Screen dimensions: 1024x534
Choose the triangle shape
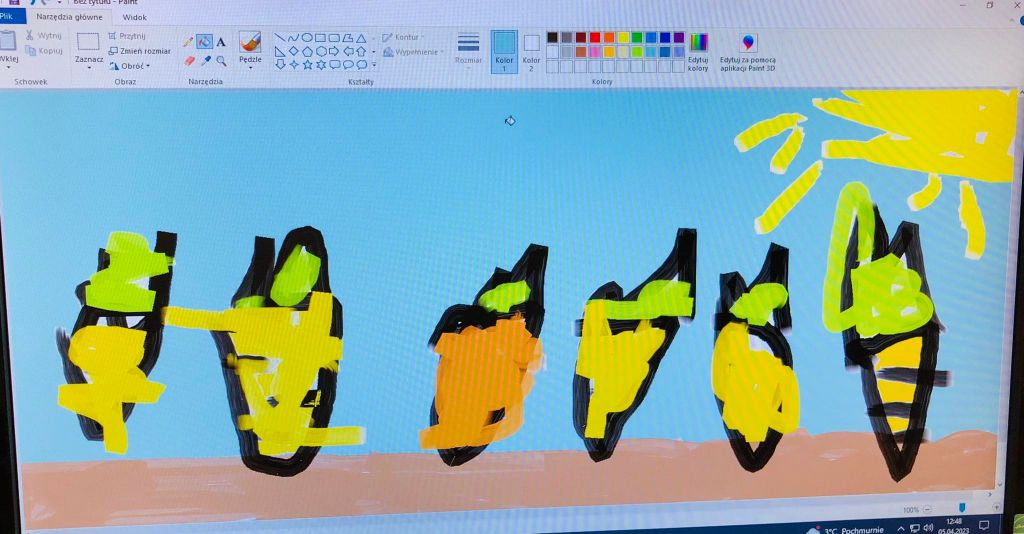pos(361,38)
